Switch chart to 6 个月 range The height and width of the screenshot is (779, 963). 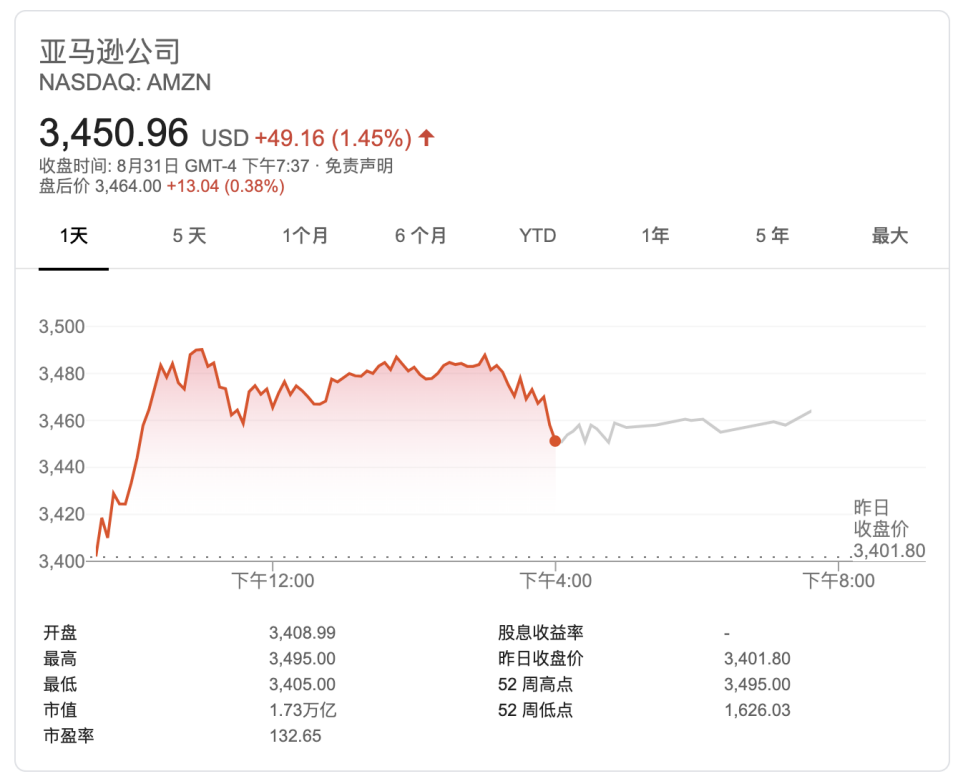pos(421,235)
